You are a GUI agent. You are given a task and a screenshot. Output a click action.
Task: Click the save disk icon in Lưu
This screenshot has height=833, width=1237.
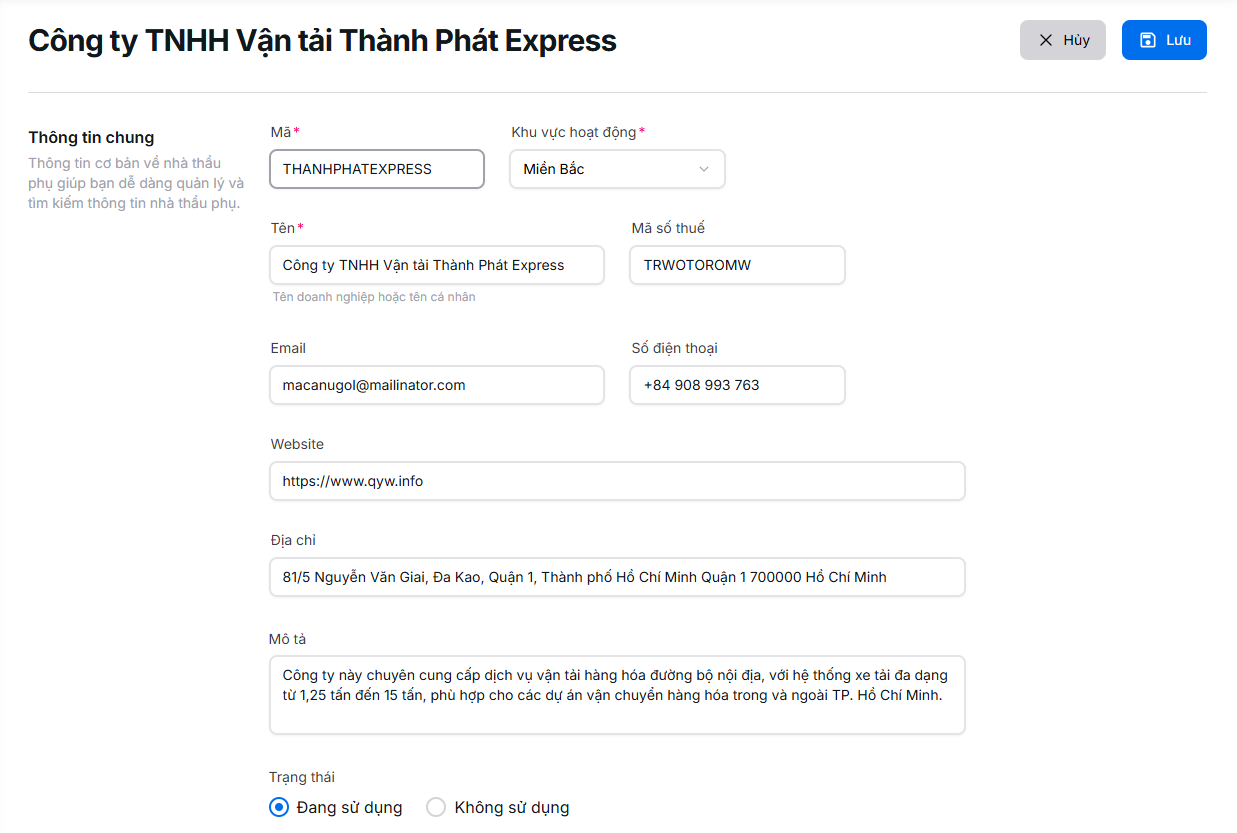(1148, 40)
